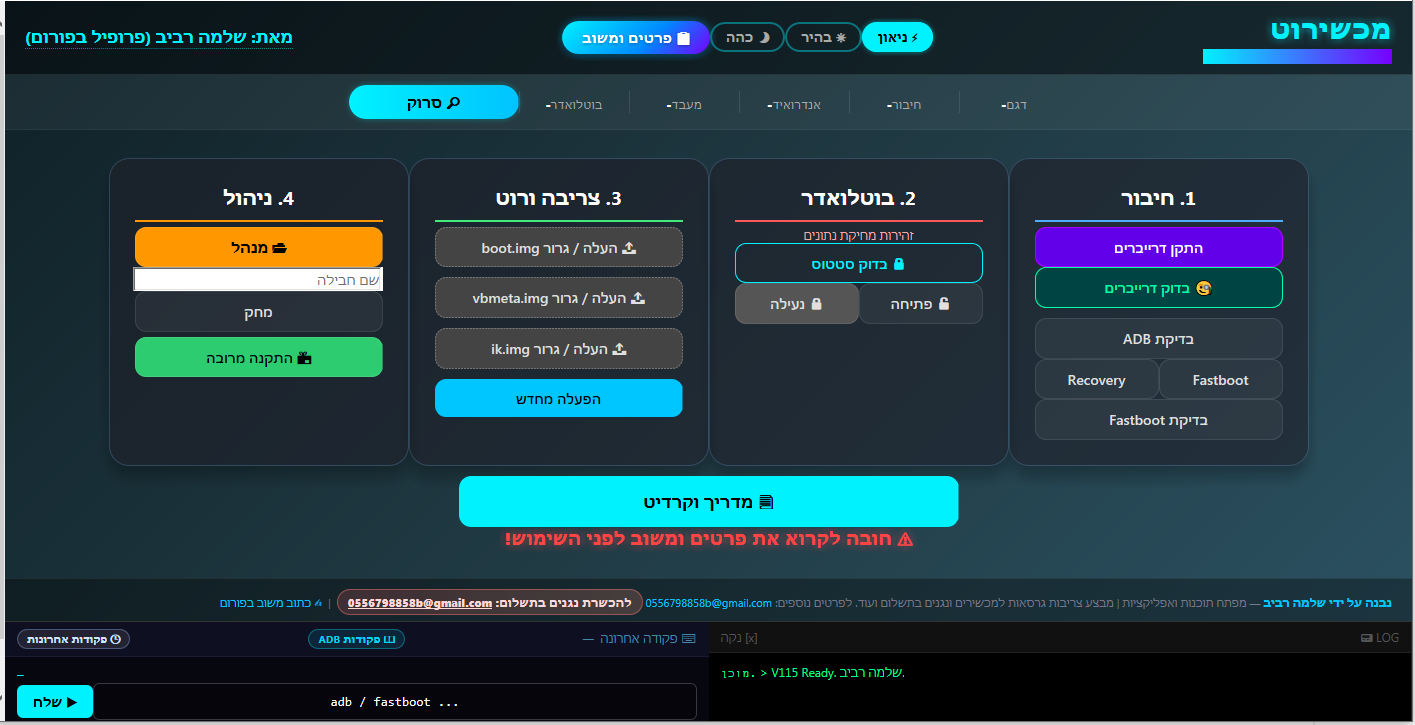
Task: Open the פקודות אחרונות recent commands list
Action: [73, 639]
